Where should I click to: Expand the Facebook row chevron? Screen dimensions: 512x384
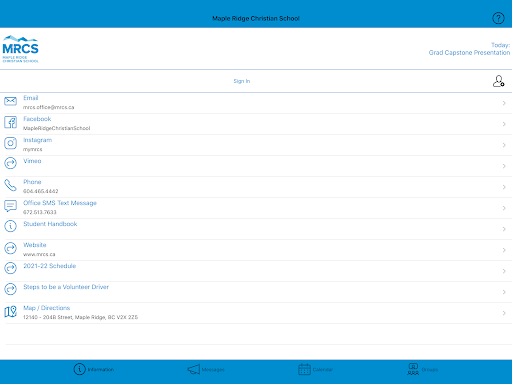(504, 124)
